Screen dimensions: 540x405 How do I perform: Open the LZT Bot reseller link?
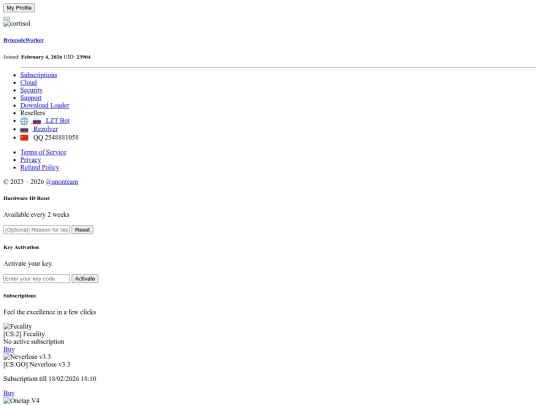58,121
